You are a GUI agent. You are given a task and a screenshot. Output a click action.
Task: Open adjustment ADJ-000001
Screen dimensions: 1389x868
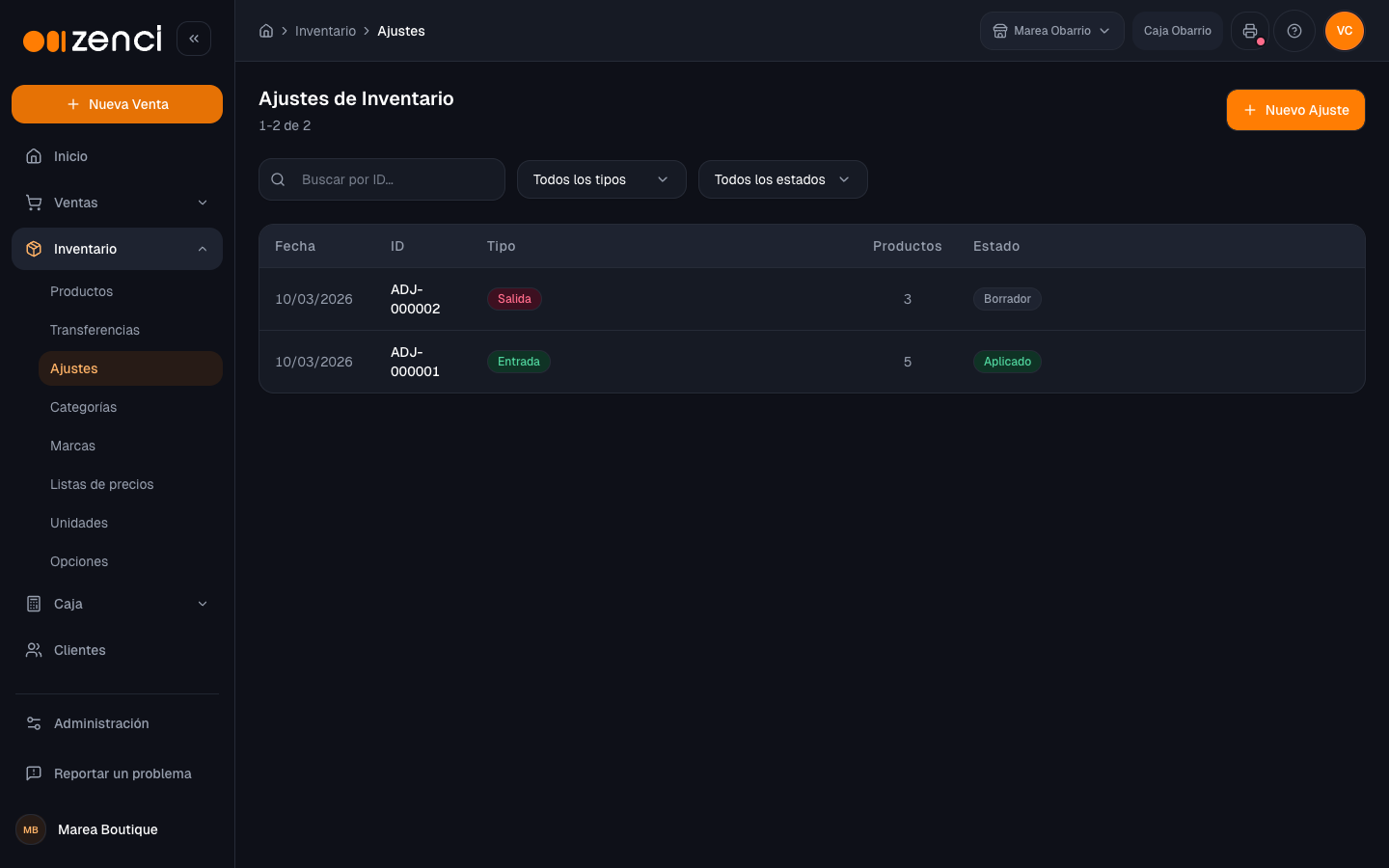click(812, 362)
